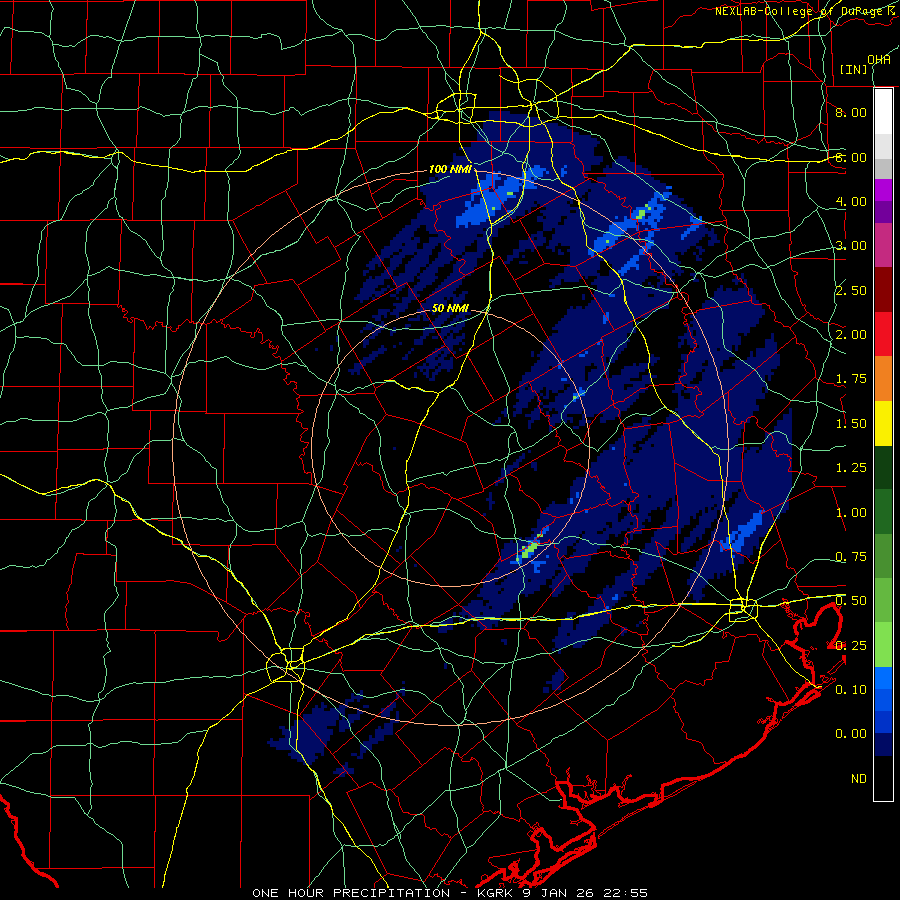Image resolution: width=900 pixels, height=900 pixels.
Task: Pick the bright red legend swatch
Action: tap(883, 334)
